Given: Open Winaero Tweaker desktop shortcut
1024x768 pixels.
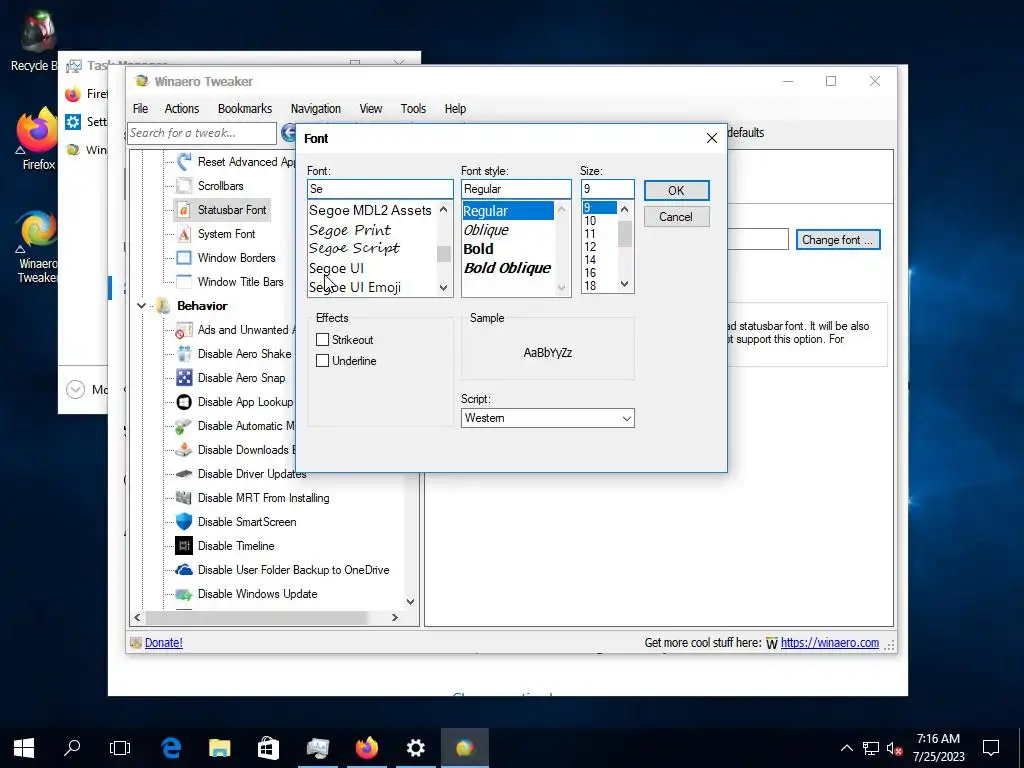Looking at the screenshot, I should pos(37,247).
